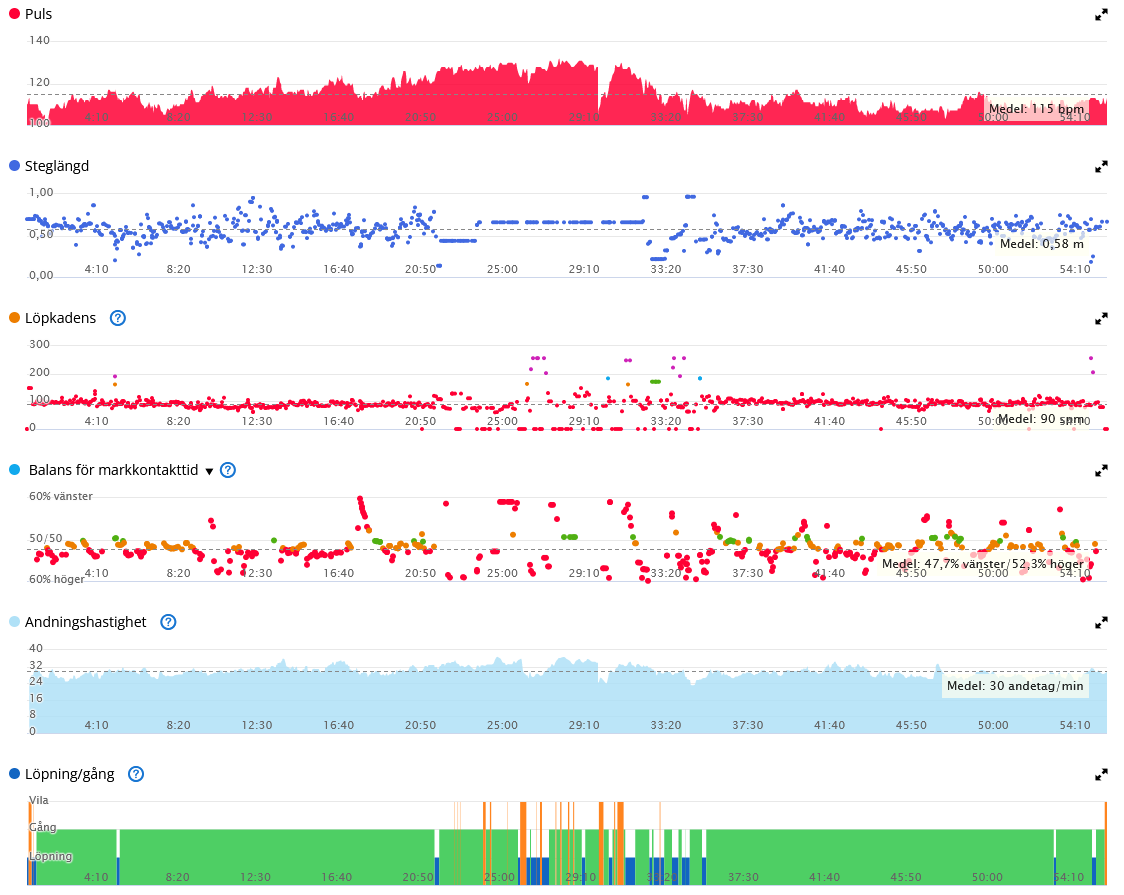1124x895 pixels.
Task: Expand the Balans för markkontakttid chart
Action: coord(1101,471)
